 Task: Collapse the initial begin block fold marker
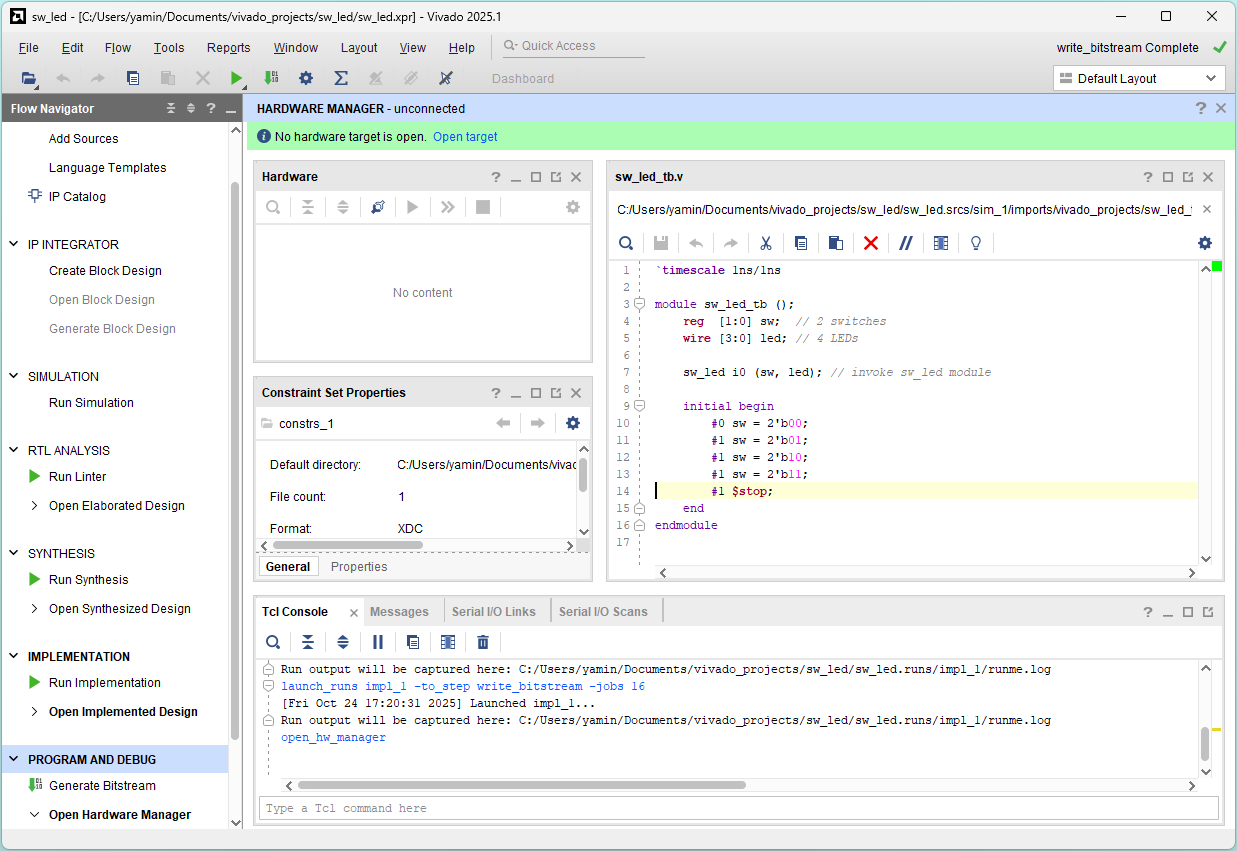pyautogui.click(x=639, y=406)
